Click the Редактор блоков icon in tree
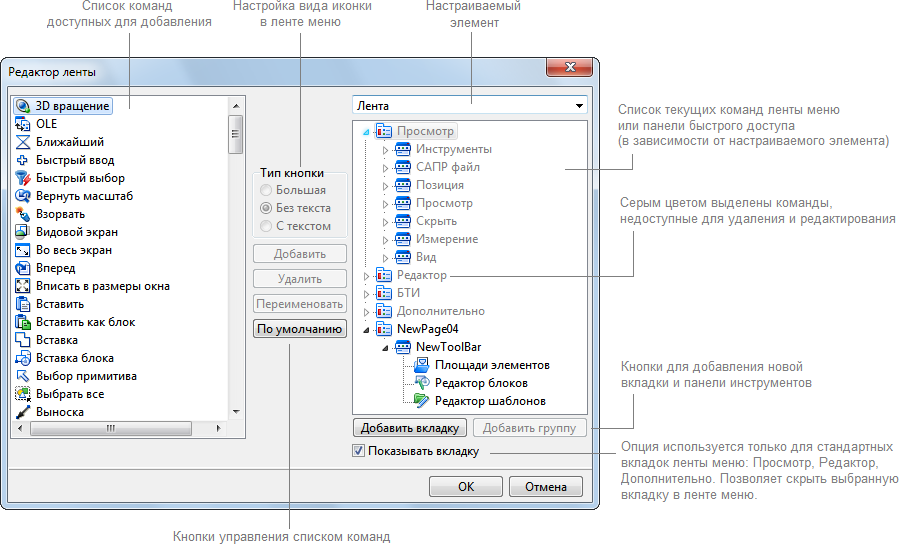 [x=422, y=383]
